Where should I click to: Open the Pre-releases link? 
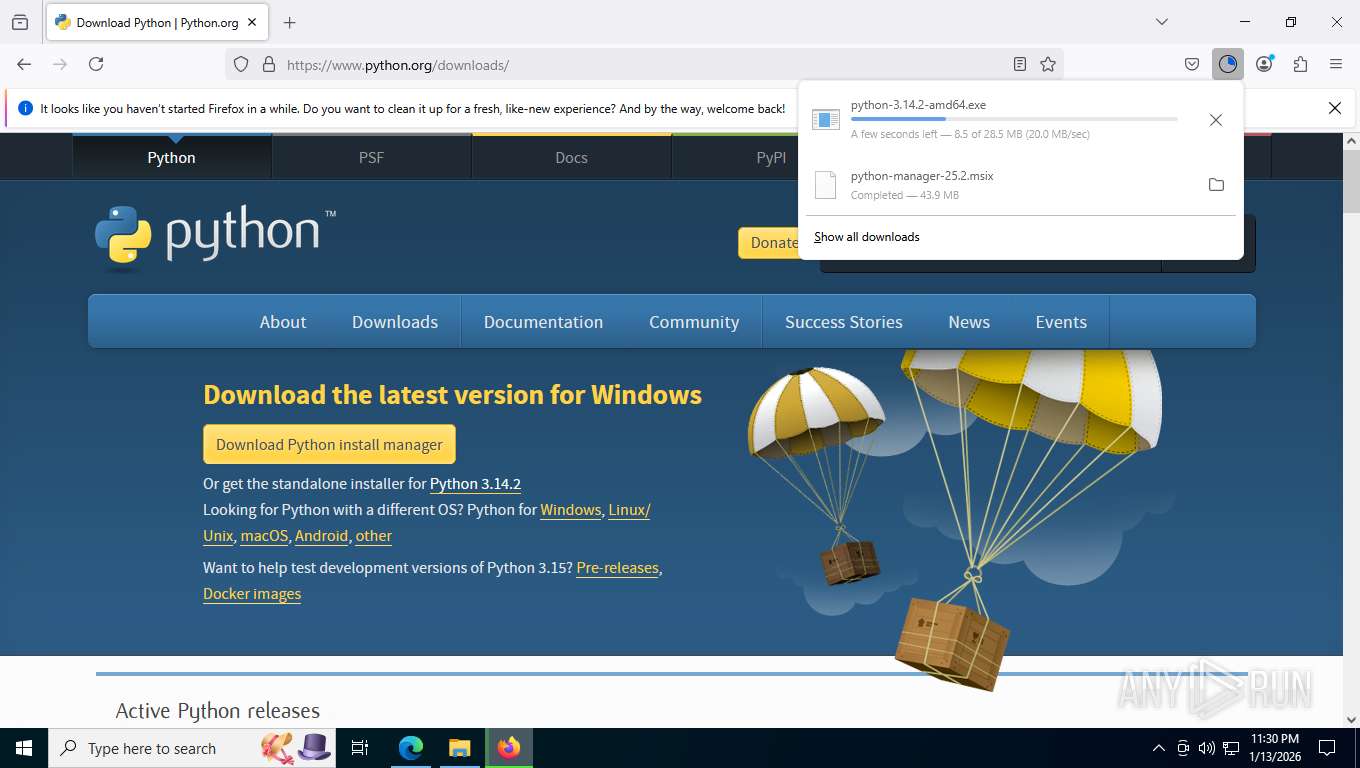[x=617, y=568]
